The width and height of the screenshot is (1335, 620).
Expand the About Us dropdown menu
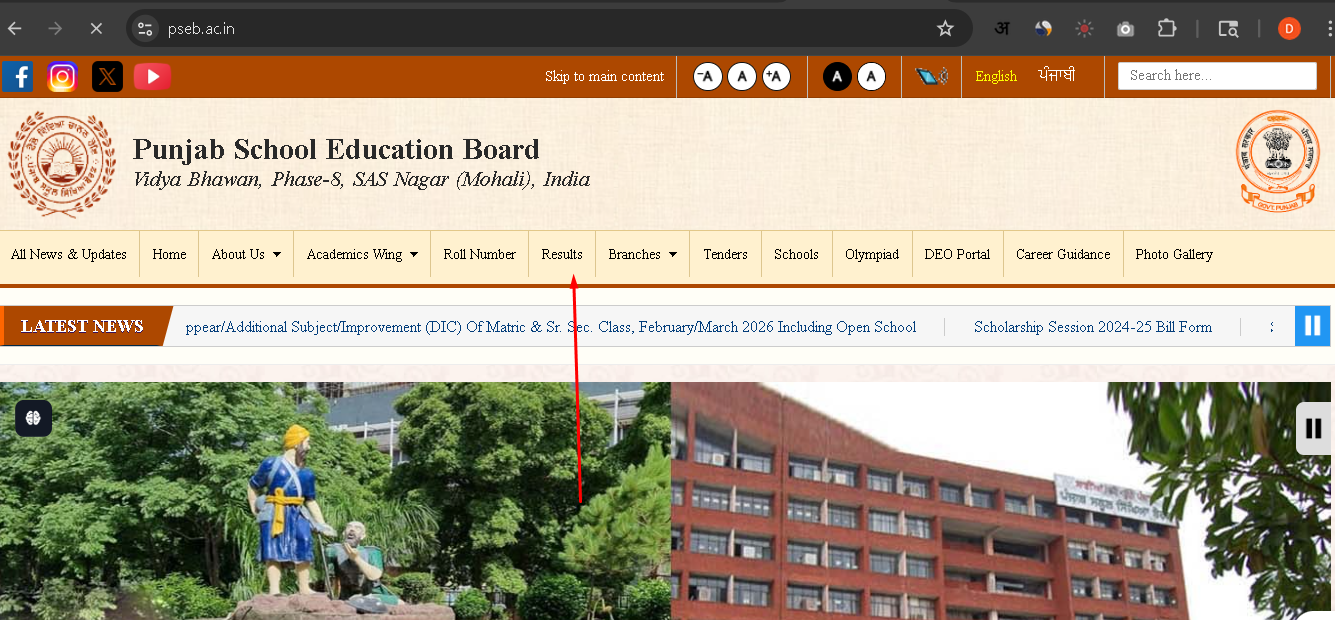[x=246, y=254]
